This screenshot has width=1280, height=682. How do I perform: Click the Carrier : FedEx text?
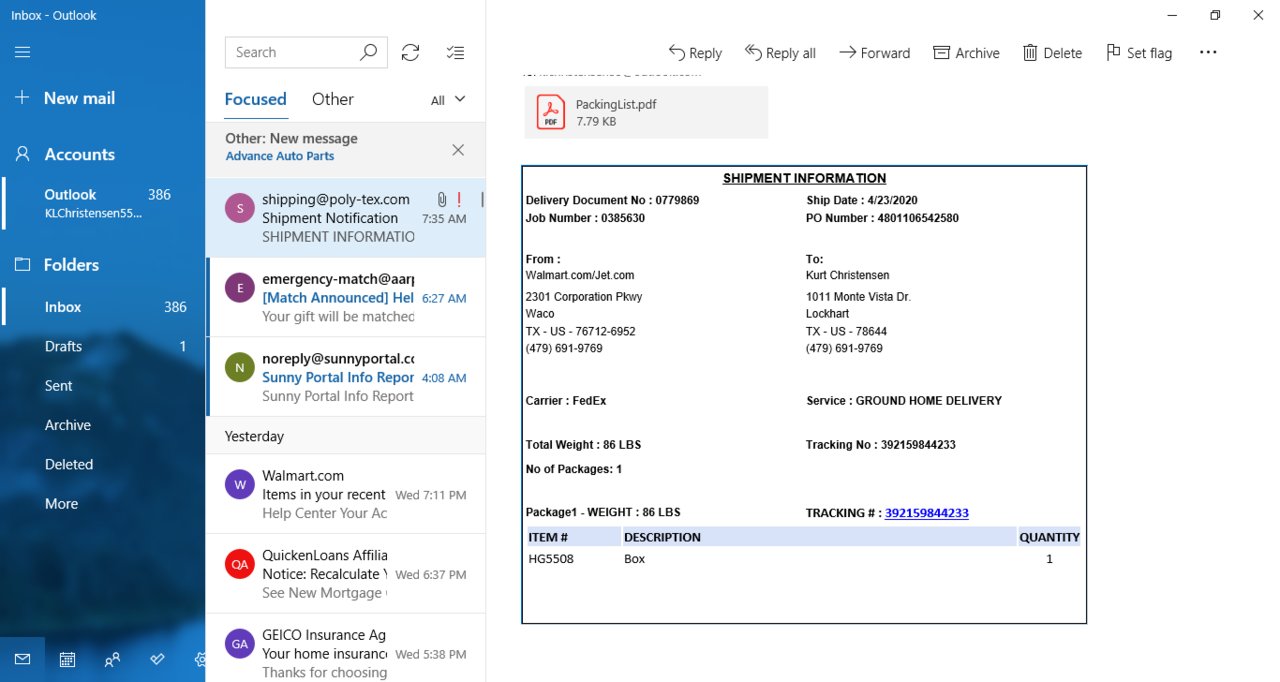tap(566, 401)
